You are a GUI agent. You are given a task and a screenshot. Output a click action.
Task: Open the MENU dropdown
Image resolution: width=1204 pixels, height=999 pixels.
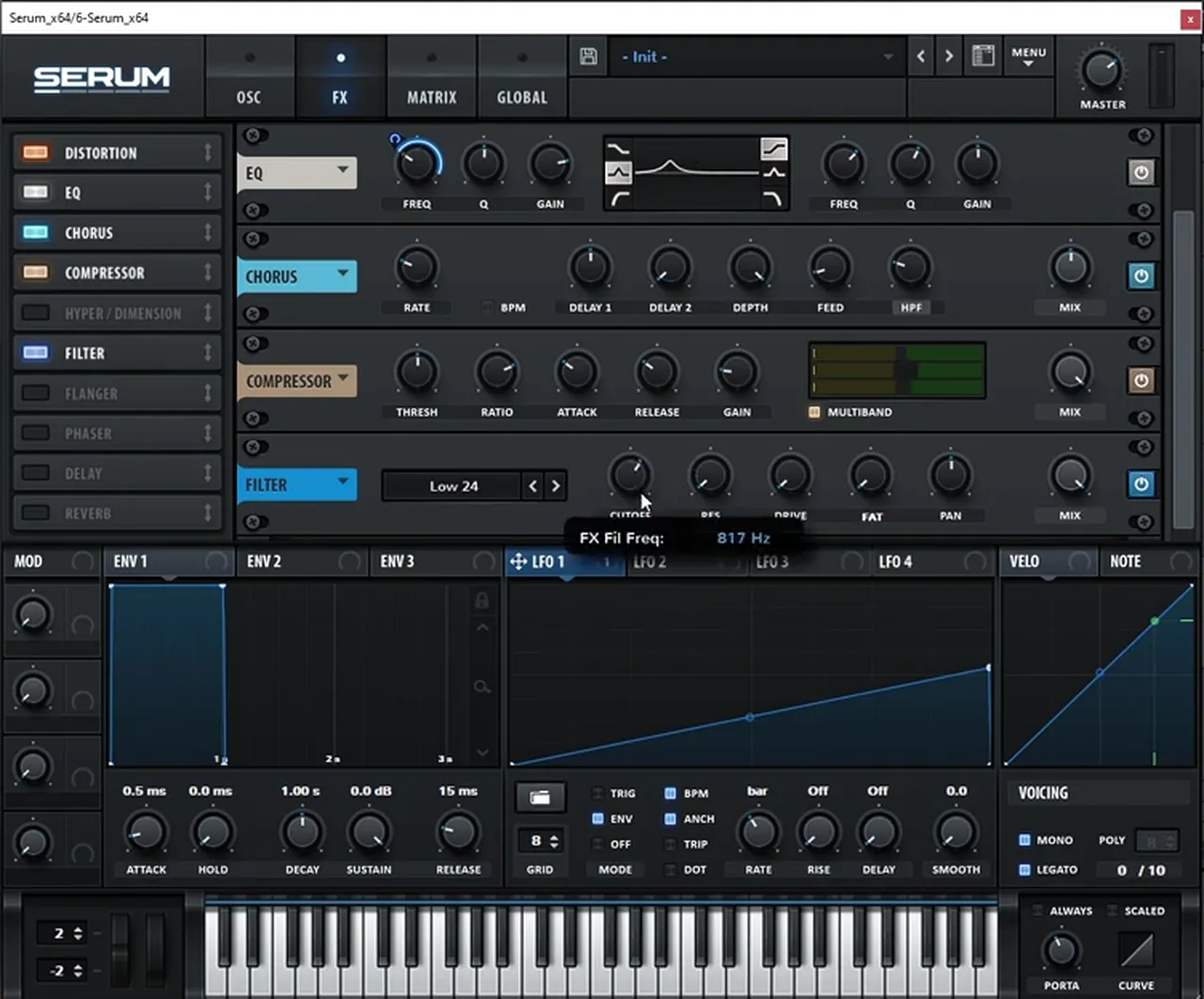pos(1028,56)
